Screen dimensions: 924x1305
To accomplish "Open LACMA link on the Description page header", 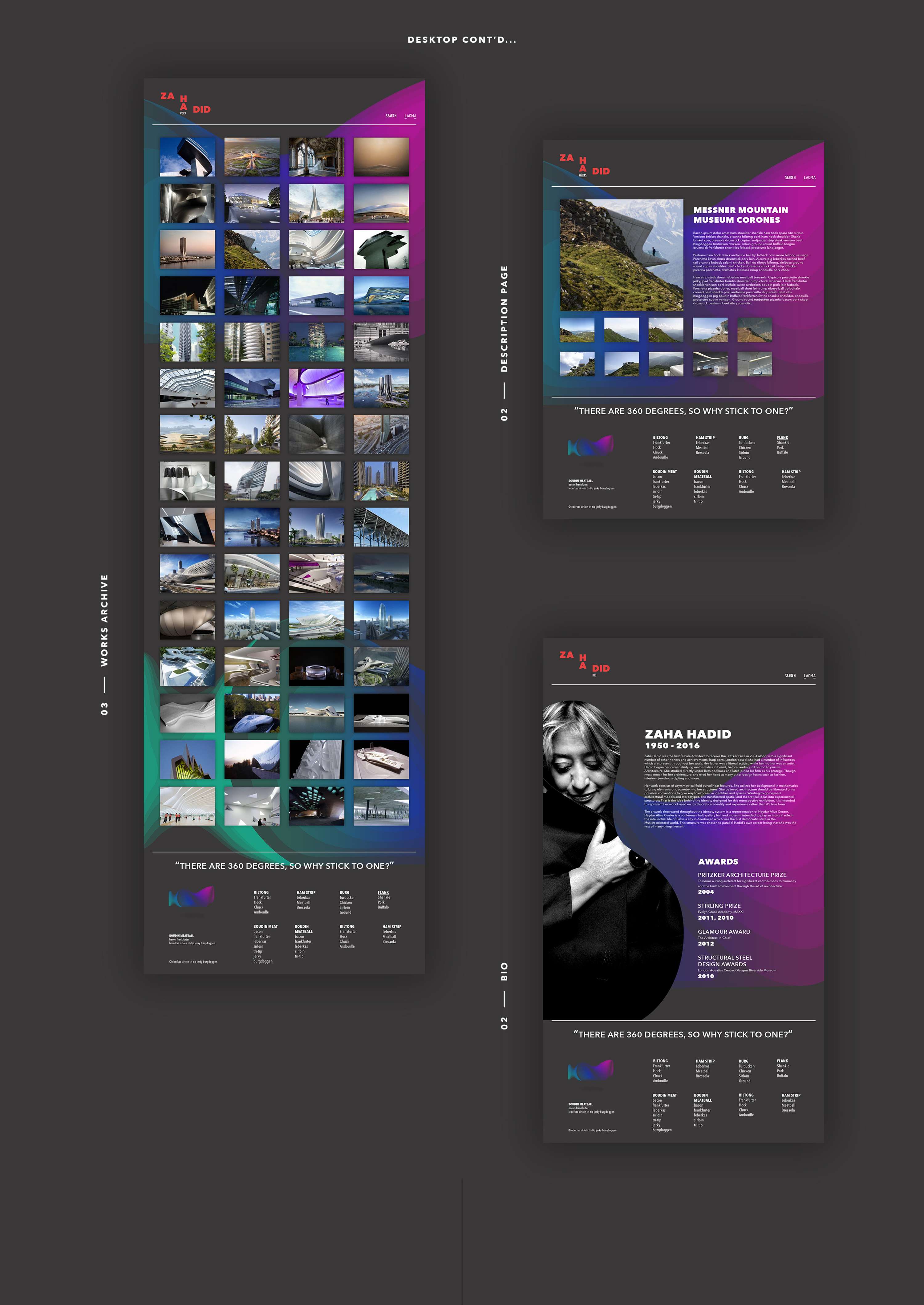I will [810, 177].
